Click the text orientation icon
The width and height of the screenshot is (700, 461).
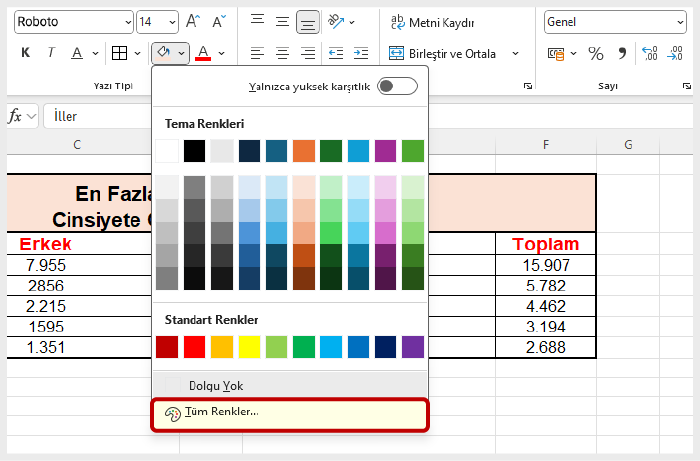click(336, 21)
